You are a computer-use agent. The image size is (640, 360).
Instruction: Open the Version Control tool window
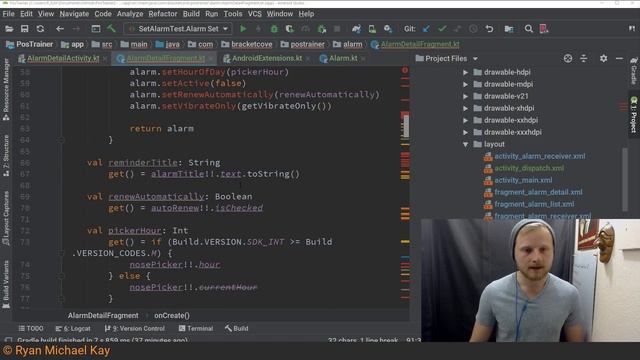[135, 328]
